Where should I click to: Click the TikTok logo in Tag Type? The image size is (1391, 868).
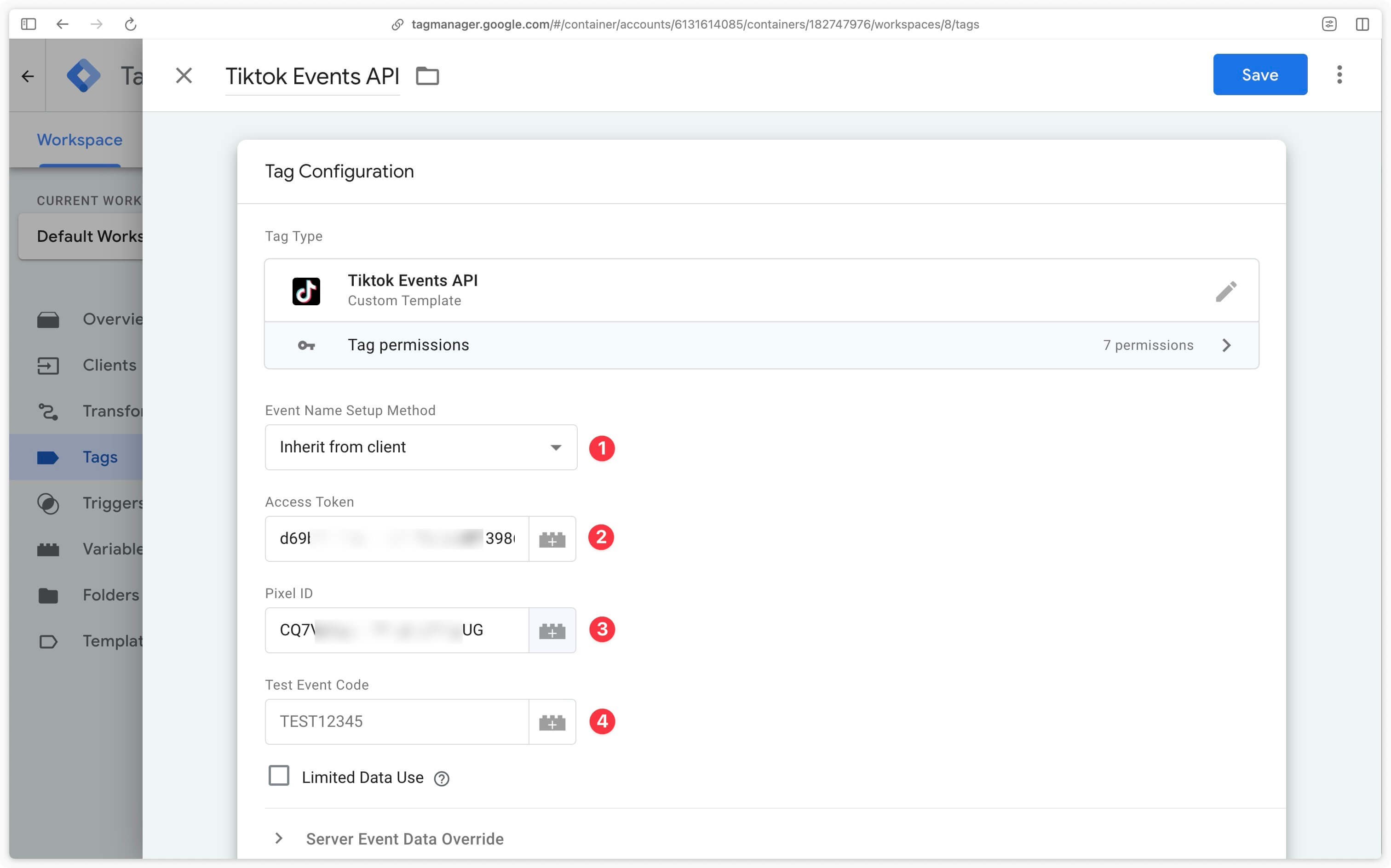(x=306, y=291)
